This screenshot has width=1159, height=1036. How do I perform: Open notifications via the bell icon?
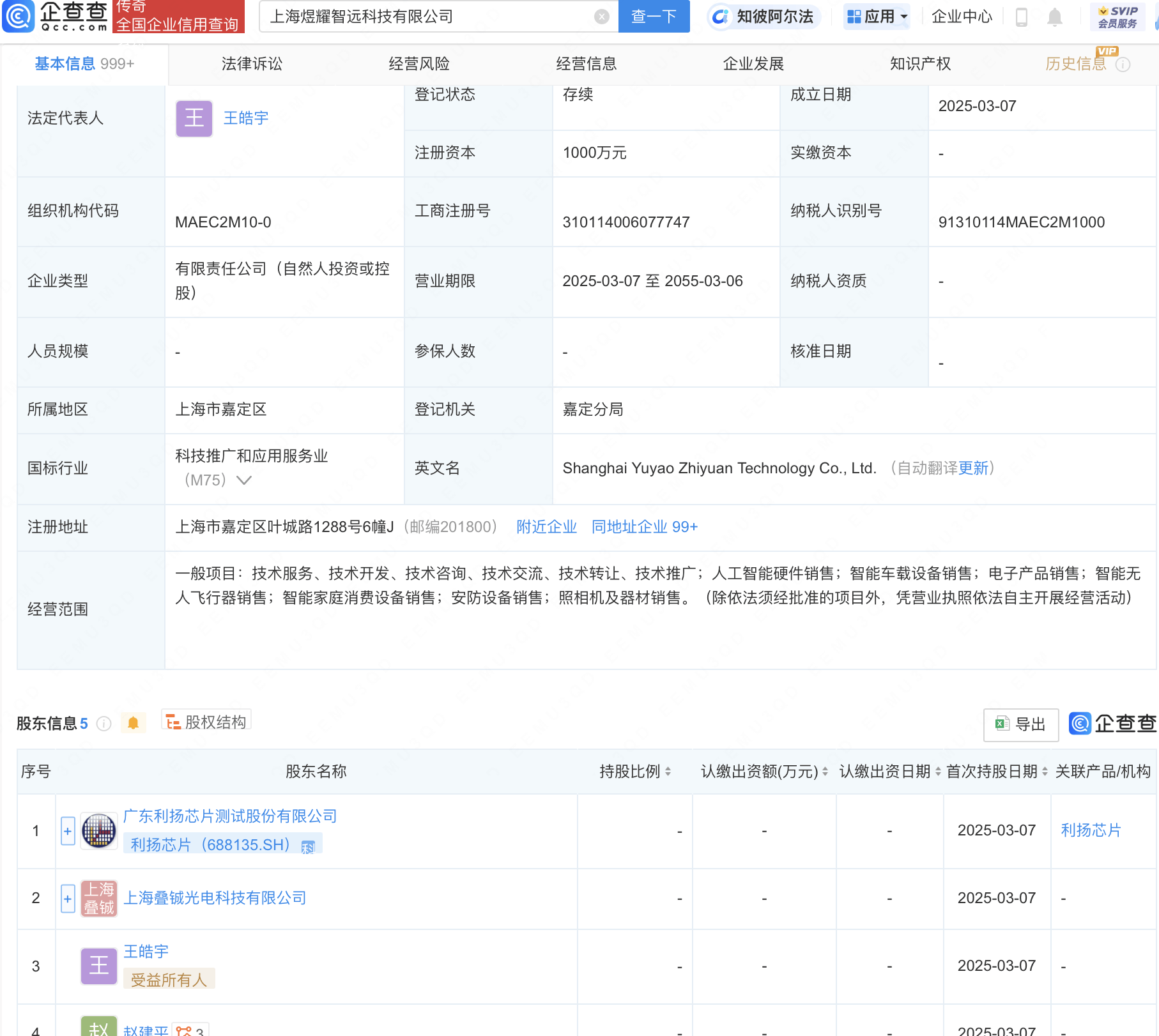(x=1055, y=17)
